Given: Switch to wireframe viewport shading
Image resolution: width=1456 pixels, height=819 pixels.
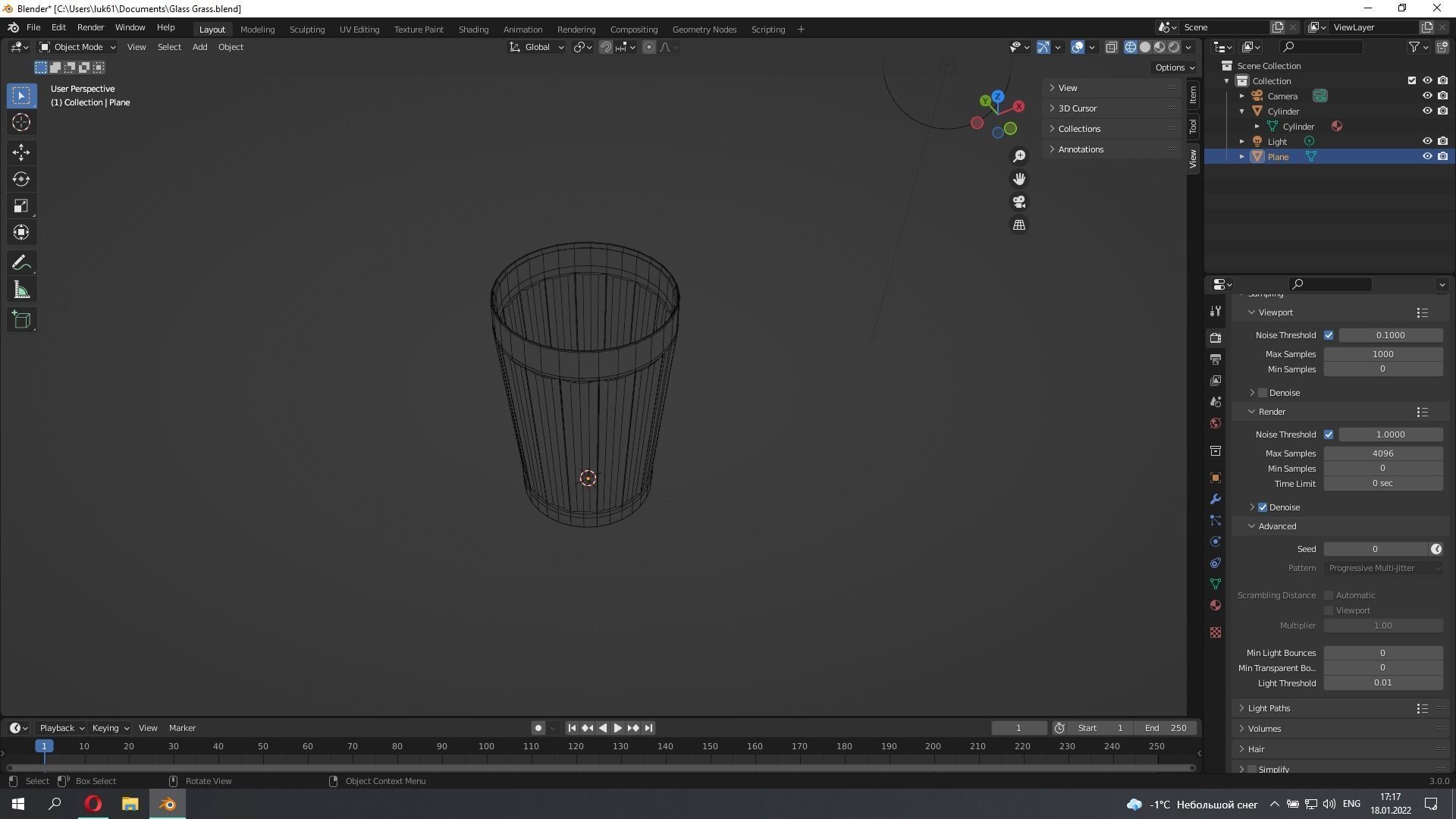Looking at the screenshot, I should click(x=1130, y=47).
